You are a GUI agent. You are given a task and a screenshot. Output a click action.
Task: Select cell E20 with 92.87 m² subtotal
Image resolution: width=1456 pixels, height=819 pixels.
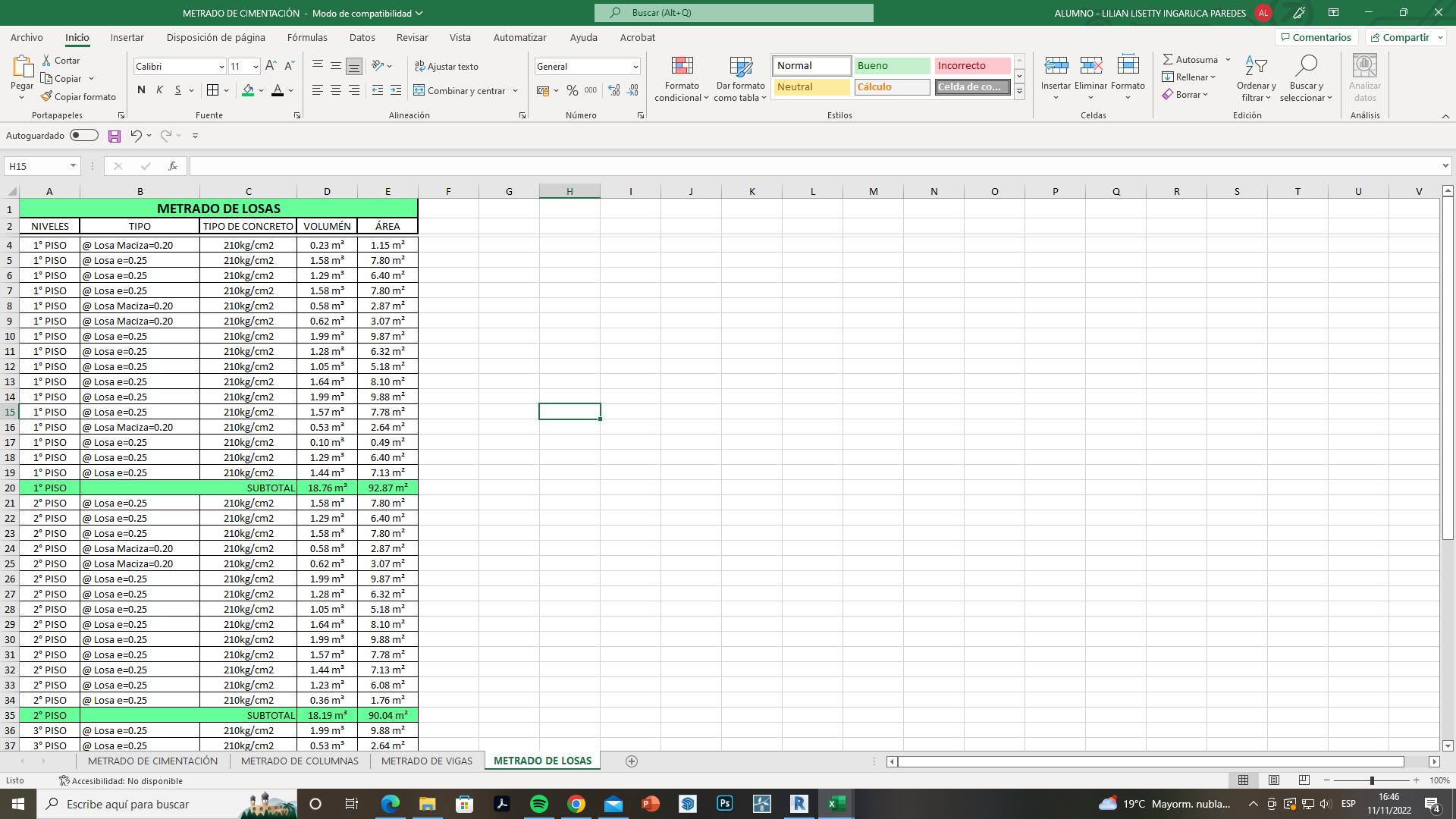(388, 488)
